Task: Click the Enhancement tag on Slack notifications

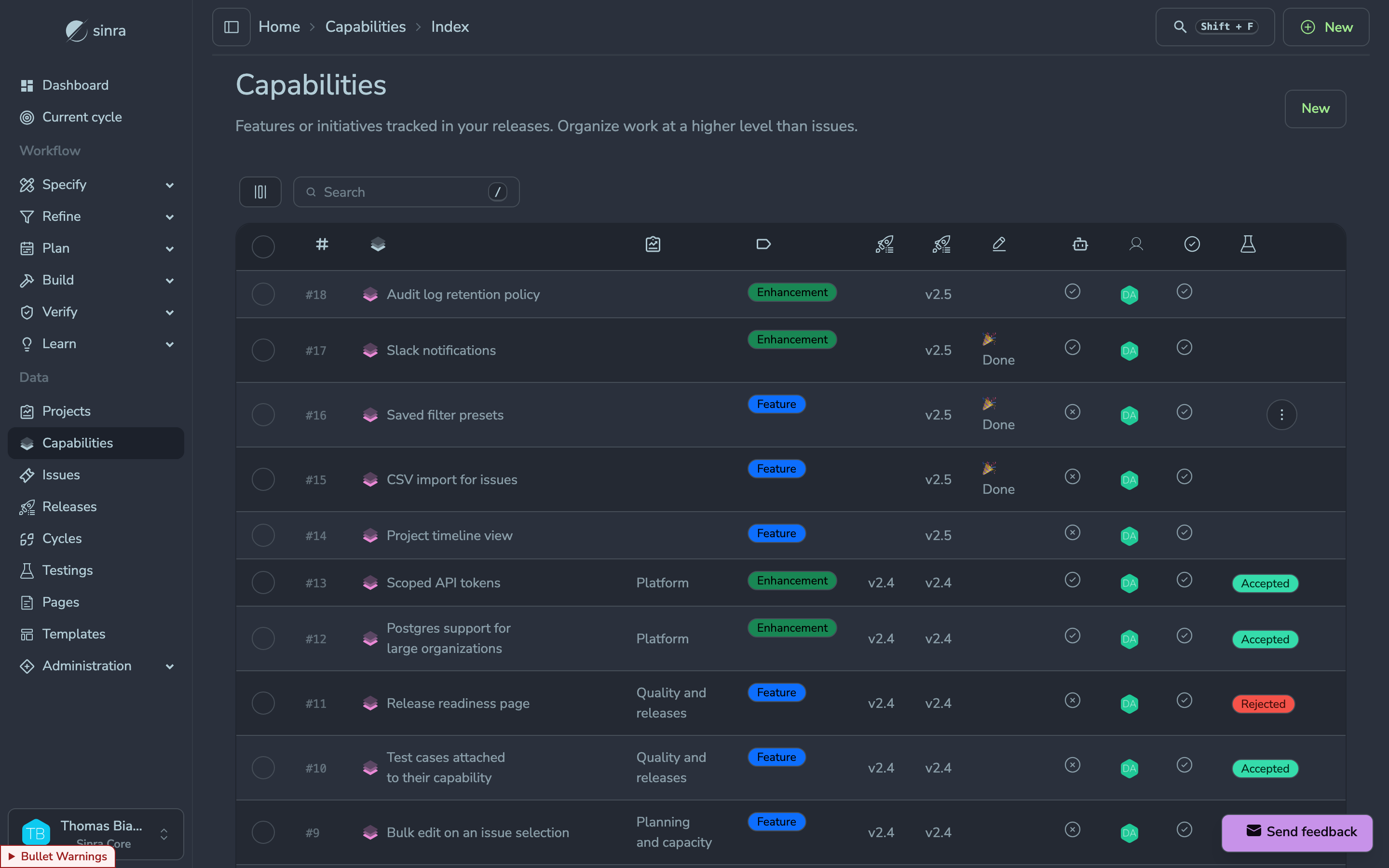Action: coord(792,340)
